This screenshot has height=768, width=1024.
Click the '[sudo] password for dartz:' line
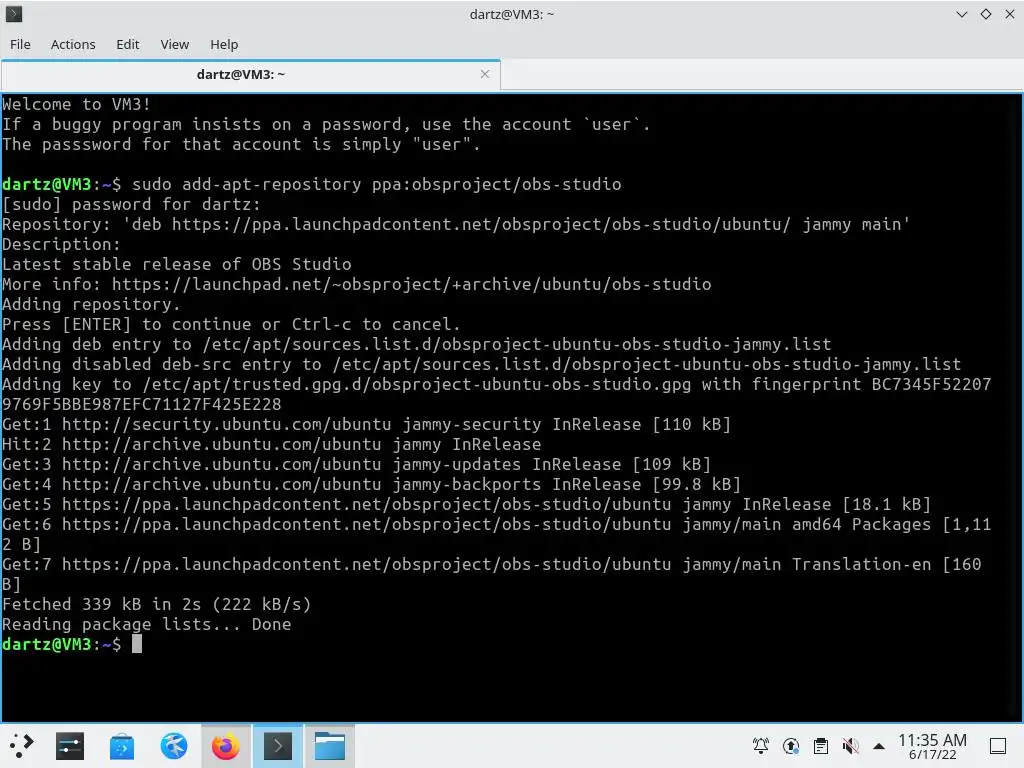131,204
